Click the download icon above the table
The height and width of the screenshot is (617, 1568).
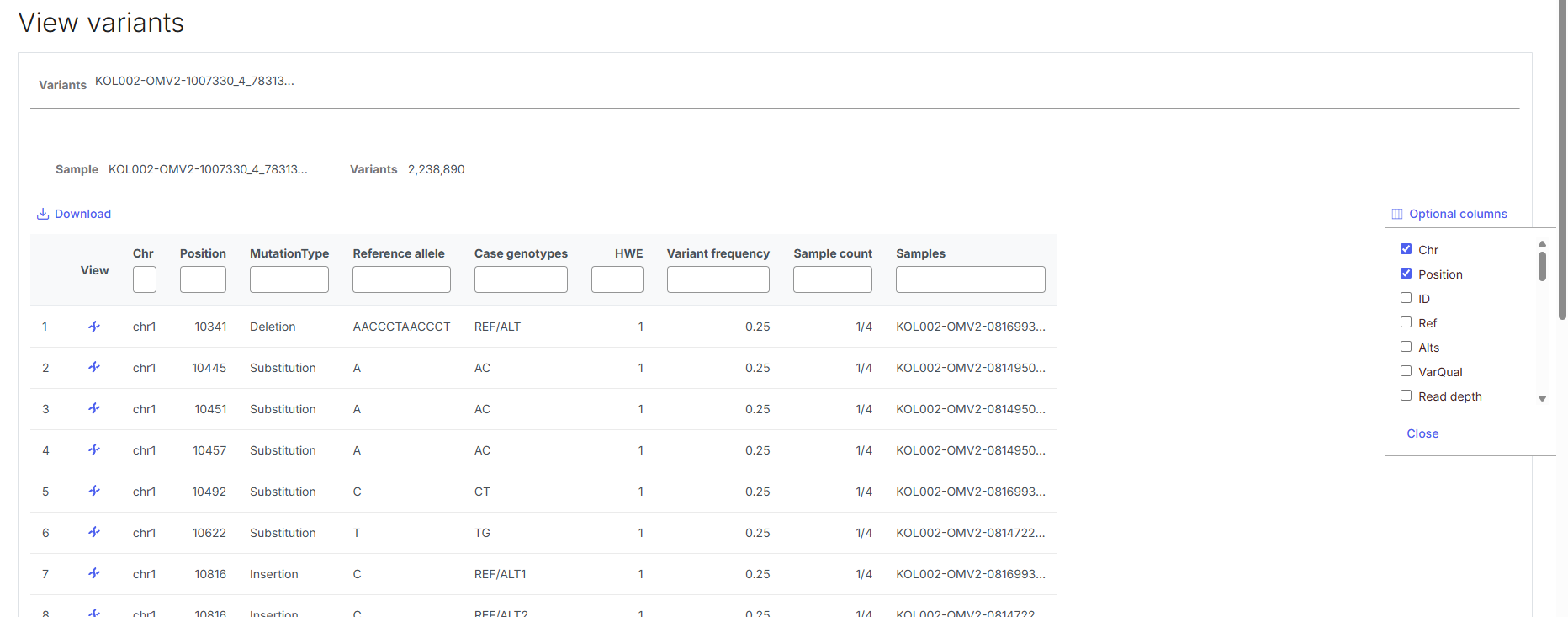(x=42, y=215)
